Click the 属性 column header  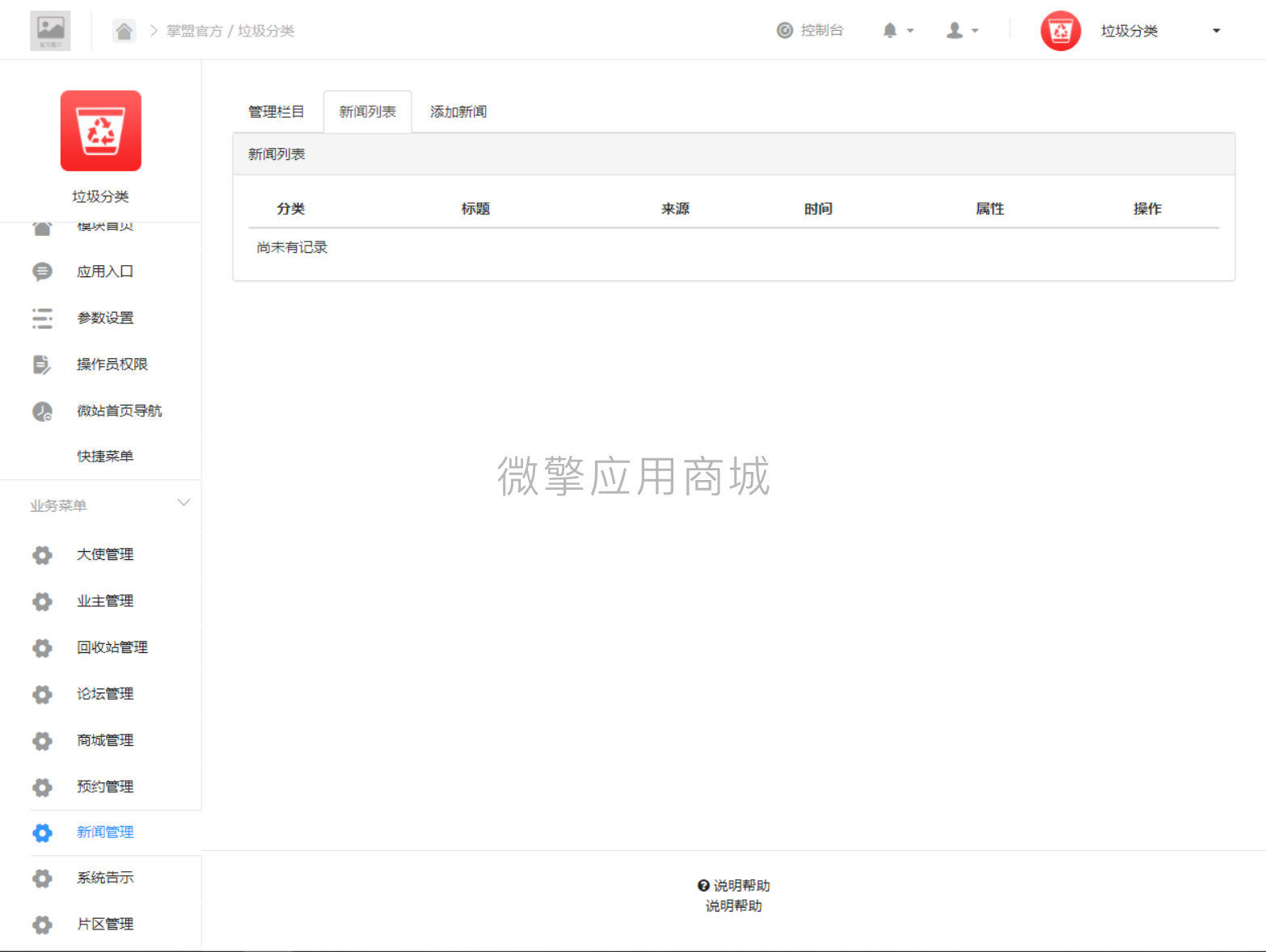pos(990,209)
